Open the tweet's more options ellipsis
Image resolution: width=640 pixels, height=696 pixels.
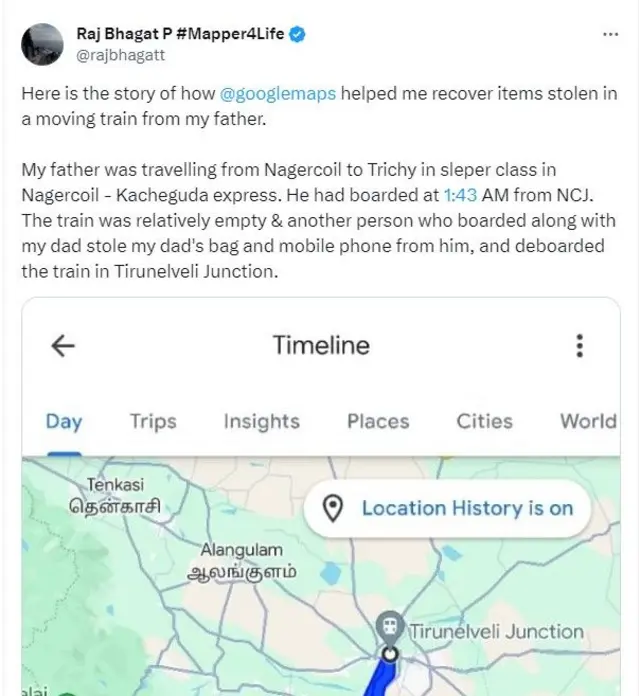point(611,34)
